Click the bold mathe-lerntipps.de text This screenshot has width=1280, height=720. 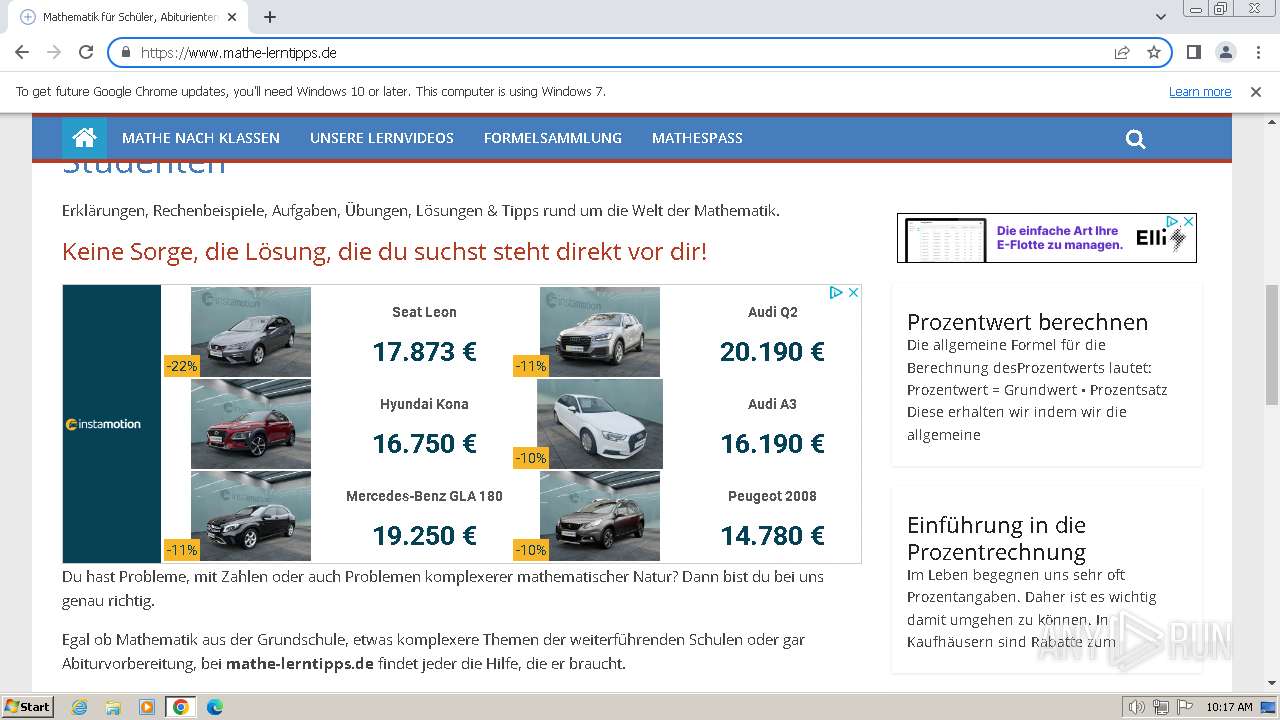pos(300,663)
